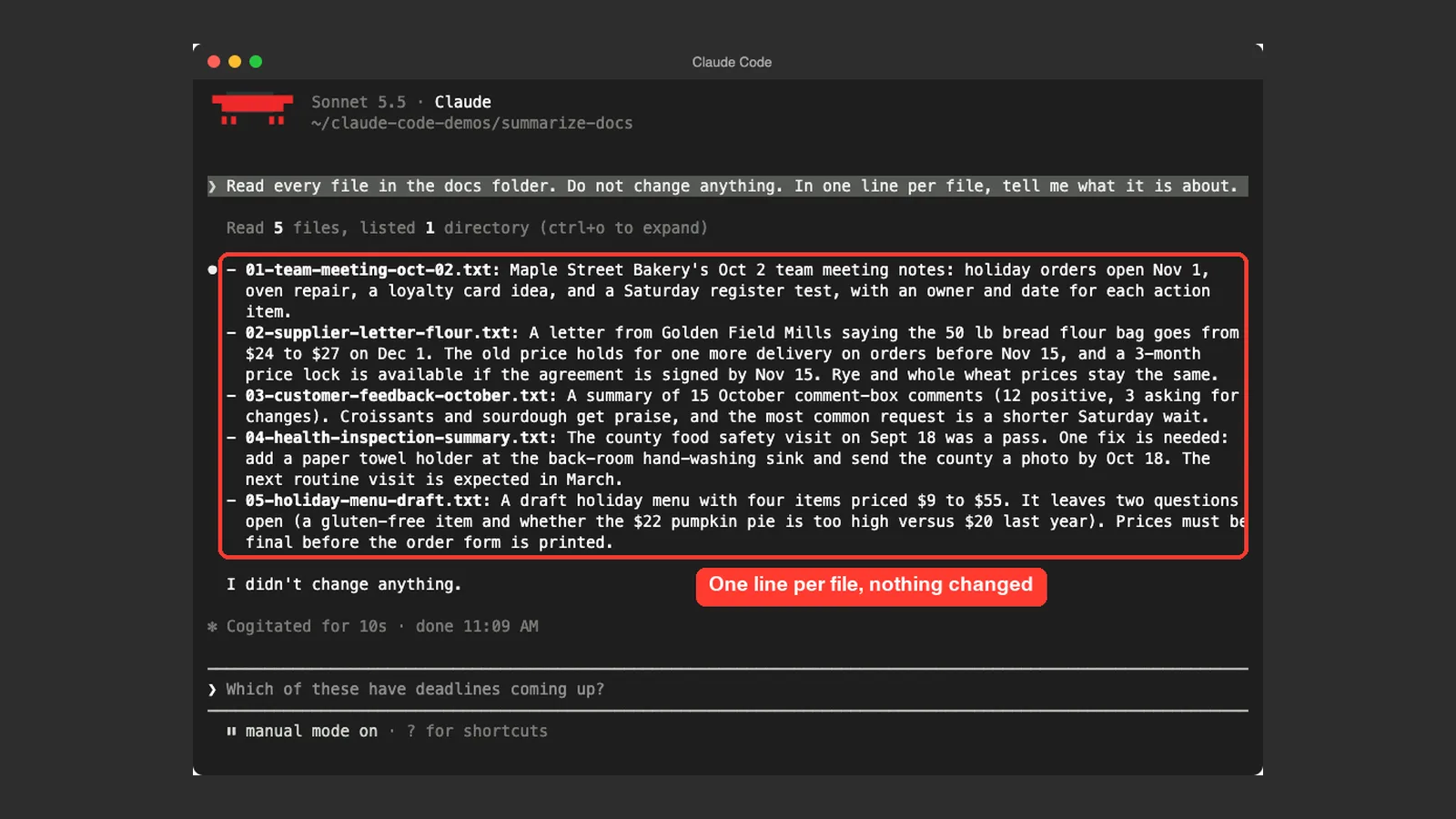Click the 'Cogitated for 10s' status text

click(307, 626)
